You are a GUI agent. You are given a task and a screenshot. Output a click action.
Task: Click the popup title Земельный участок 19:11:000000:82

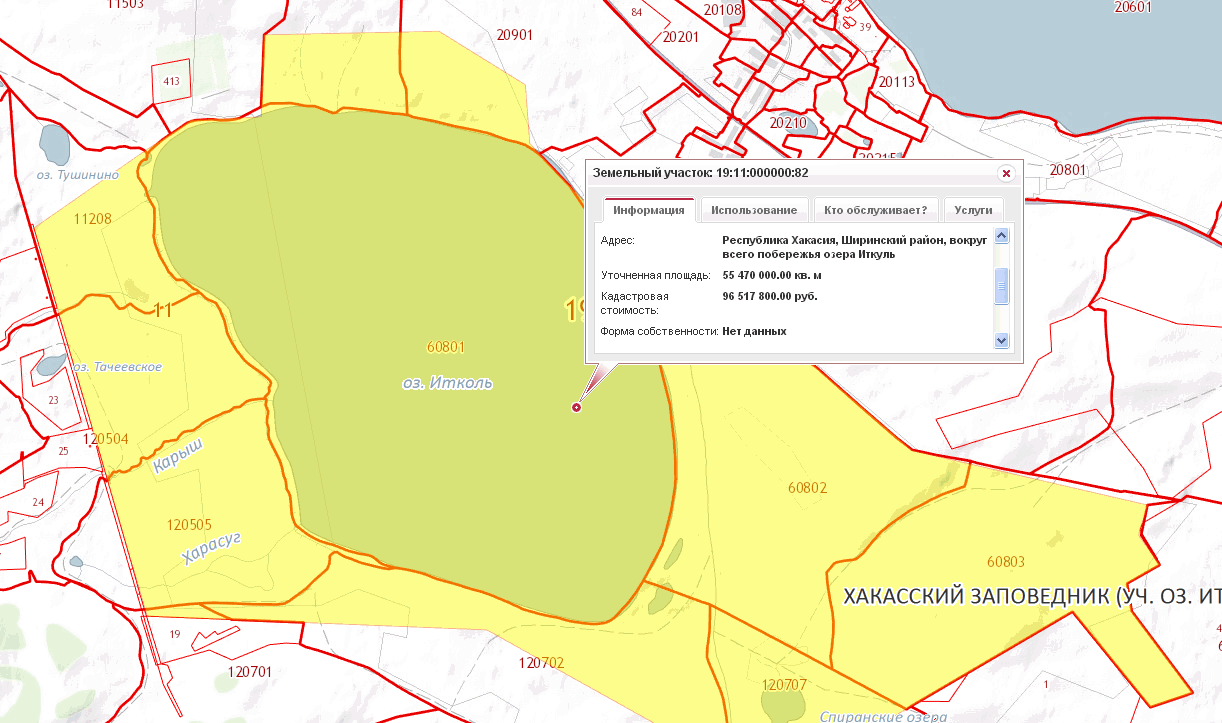[x=700, y=173]
